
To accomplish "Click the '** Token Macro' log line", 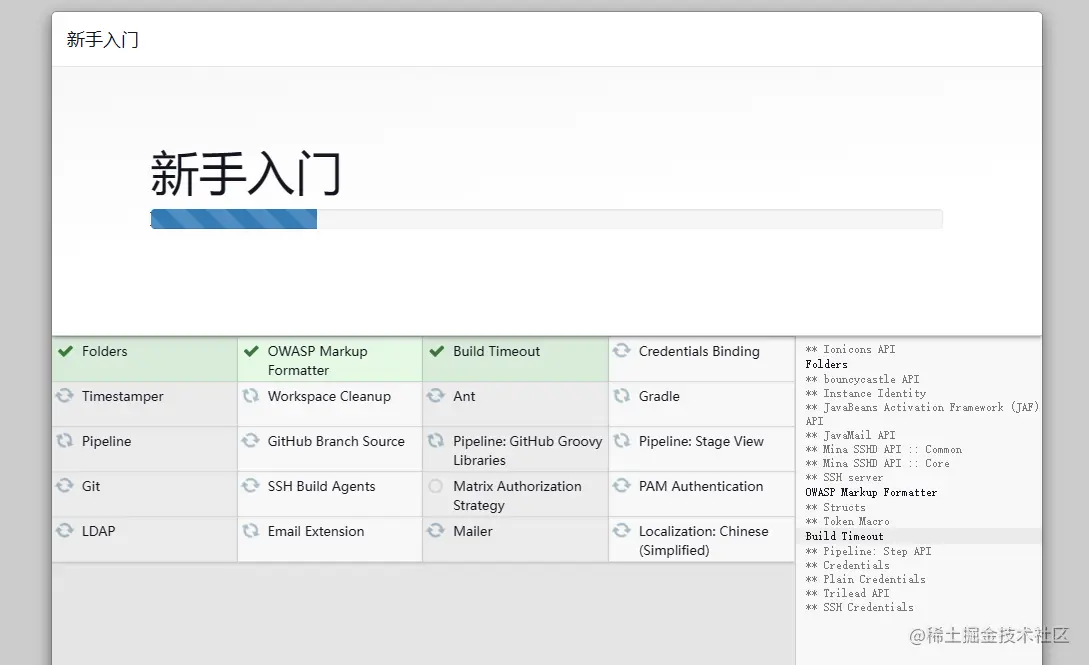I will point(847,521).
